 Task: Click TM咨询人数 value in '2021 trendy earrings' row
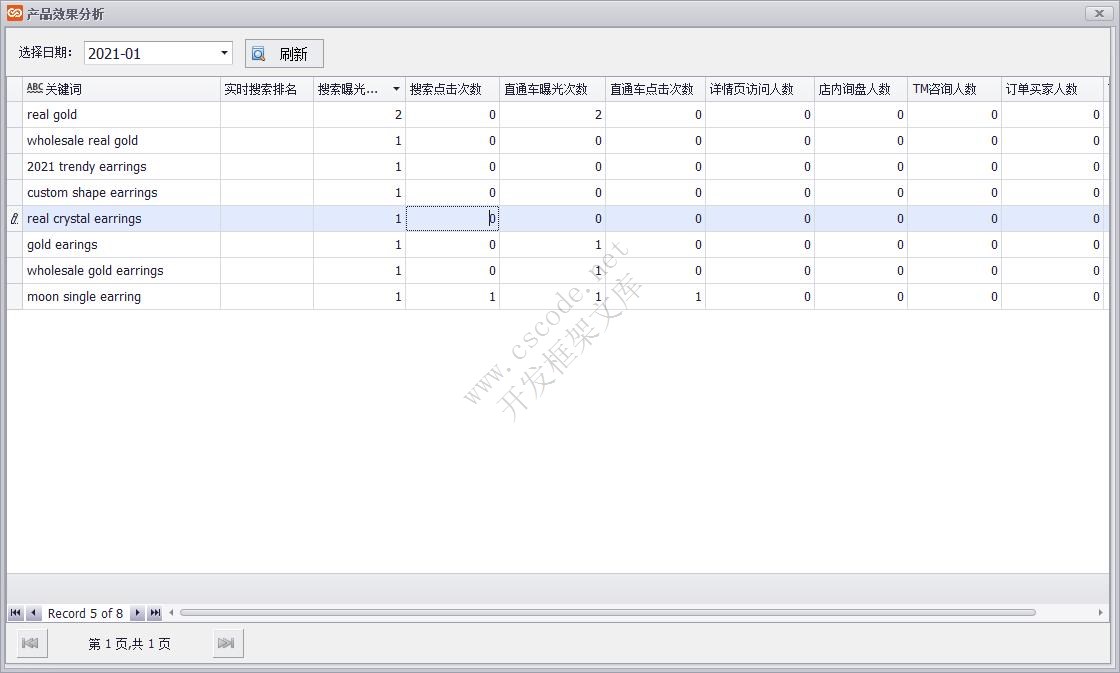954,166
